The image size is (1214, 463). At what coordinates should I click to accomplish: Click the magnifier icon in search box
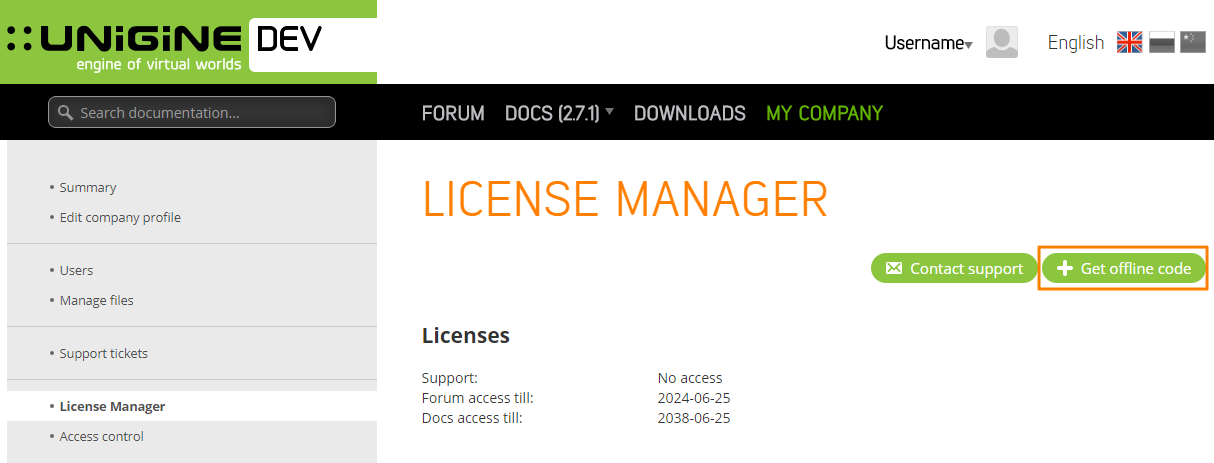pos(66,113)
